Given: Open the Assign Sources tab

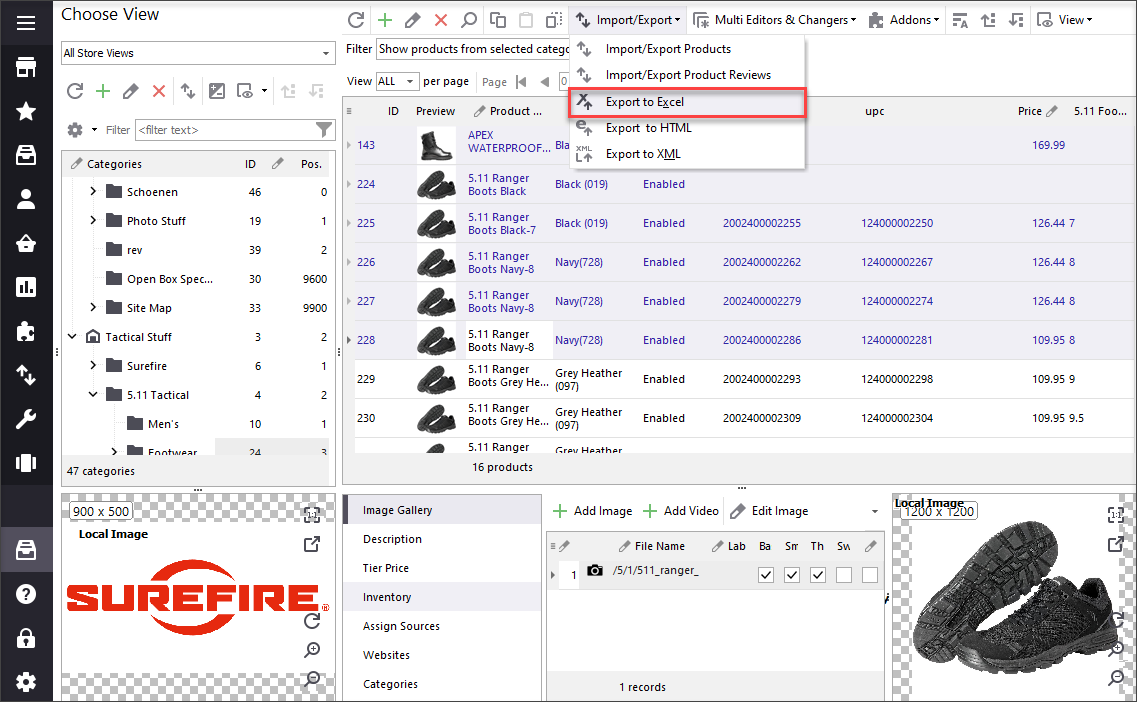Looking at the screenshot, I should click(x=442, y=626).
